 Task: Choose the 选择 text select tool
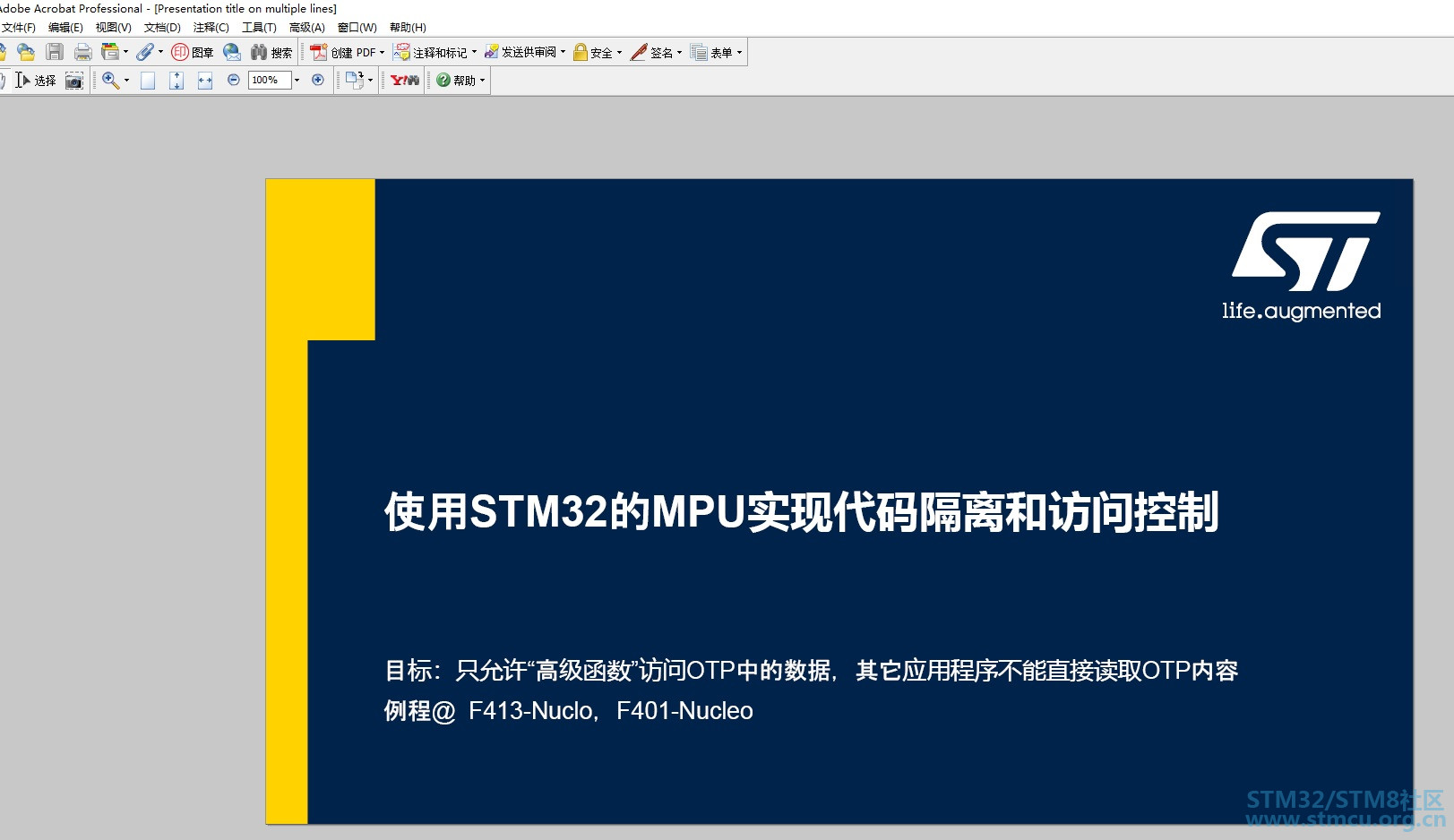(36, 81)
